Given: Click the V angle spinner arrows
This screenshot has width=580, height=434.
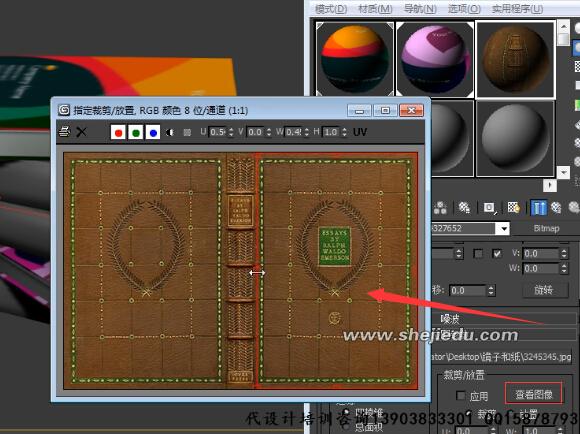Looking at the screenshot, I should [x=564, y=253].
